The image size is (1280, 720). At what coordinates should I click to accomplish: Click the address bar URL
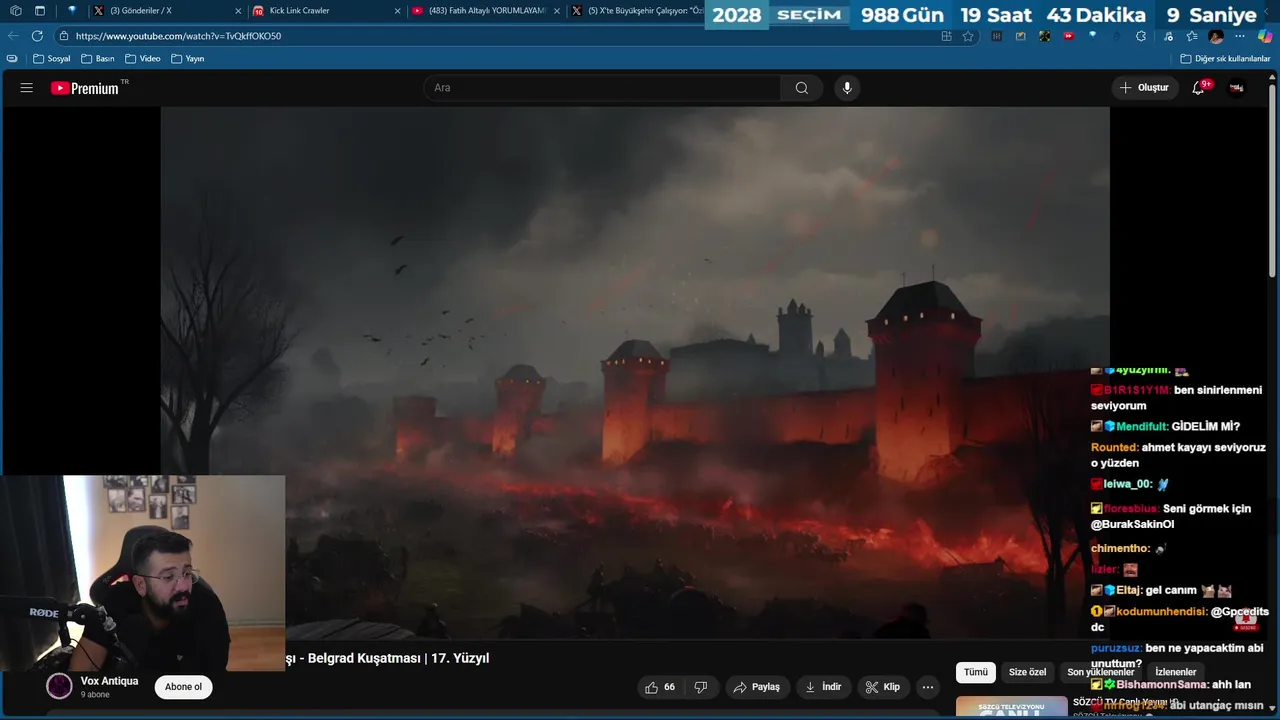(178, 36)
